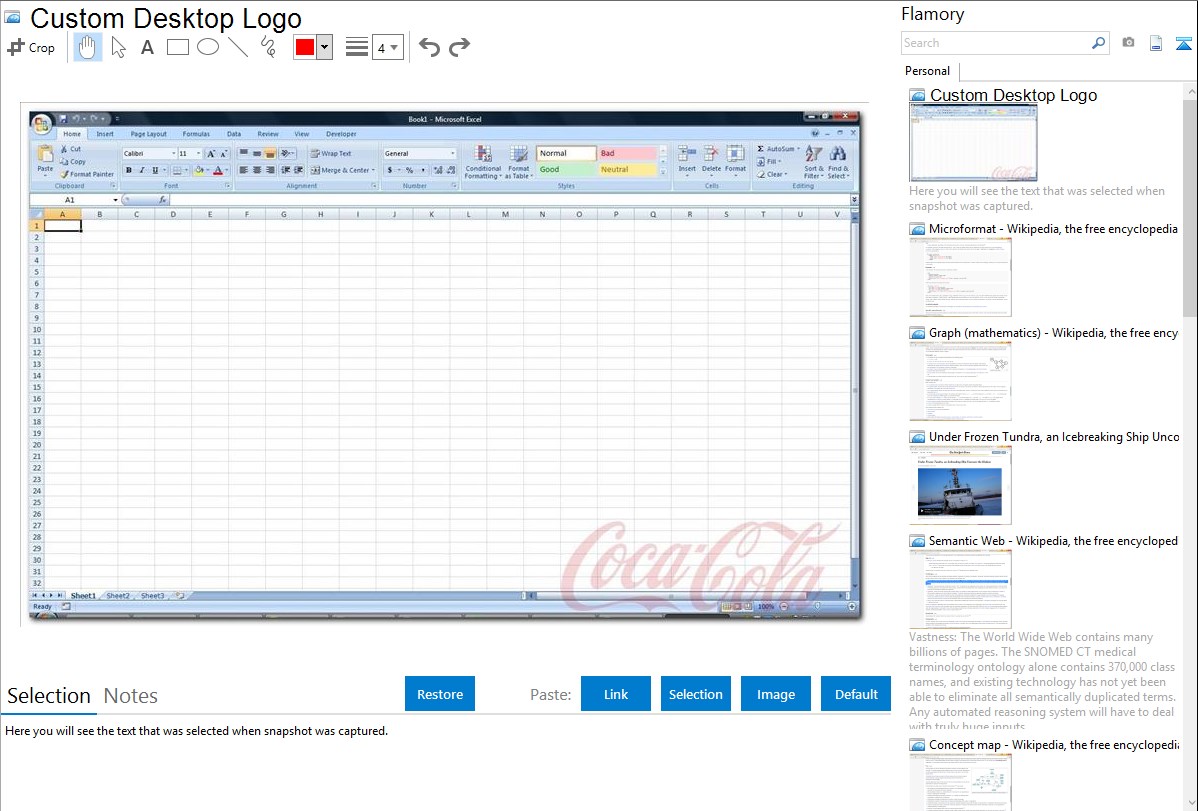Click the Image paste button
1198x811 pixels.
775,694
